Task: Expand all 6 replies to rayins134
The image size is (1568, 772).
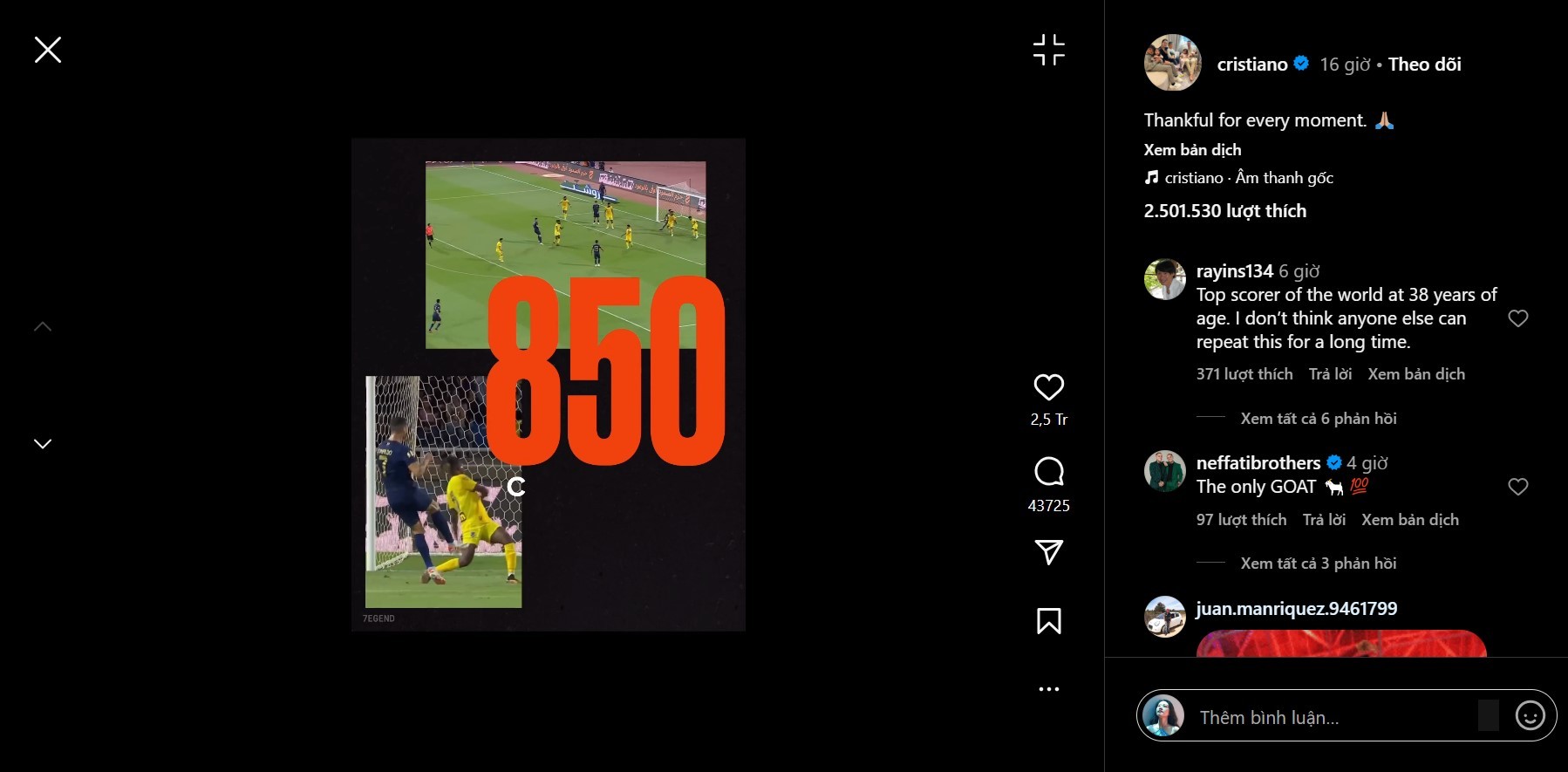Action: pyautogui.click(x=1318, y=419)
